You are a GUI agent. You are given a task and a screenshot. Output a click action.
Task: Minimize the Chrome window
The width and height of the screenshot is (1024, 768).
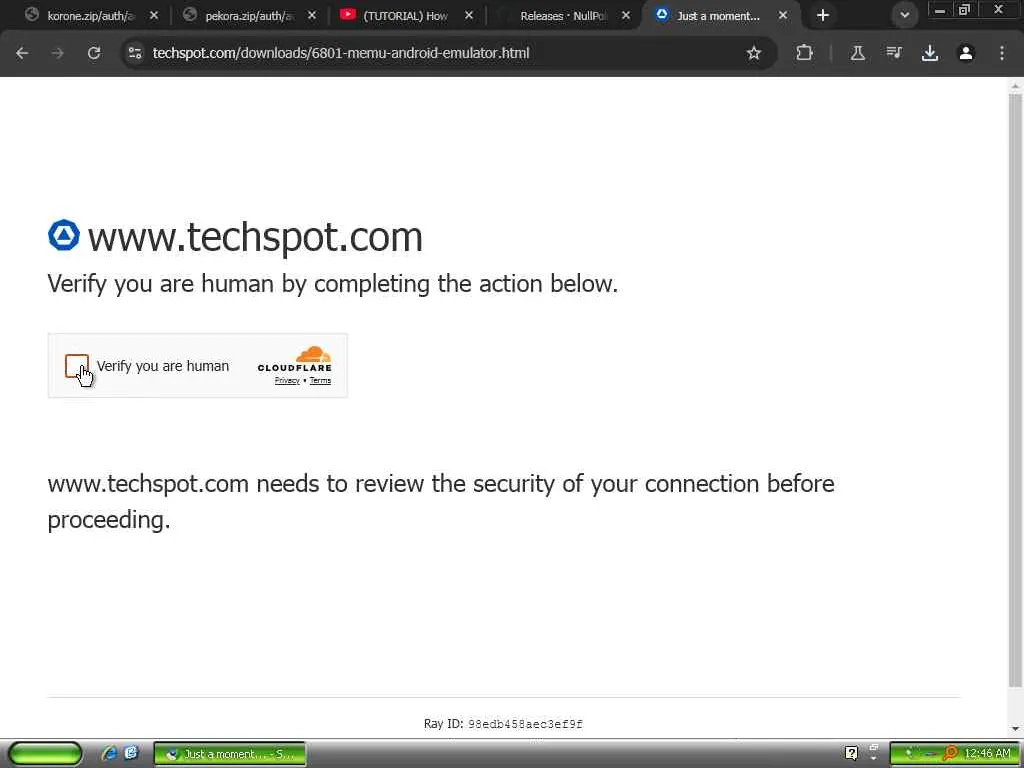point(939,10)
